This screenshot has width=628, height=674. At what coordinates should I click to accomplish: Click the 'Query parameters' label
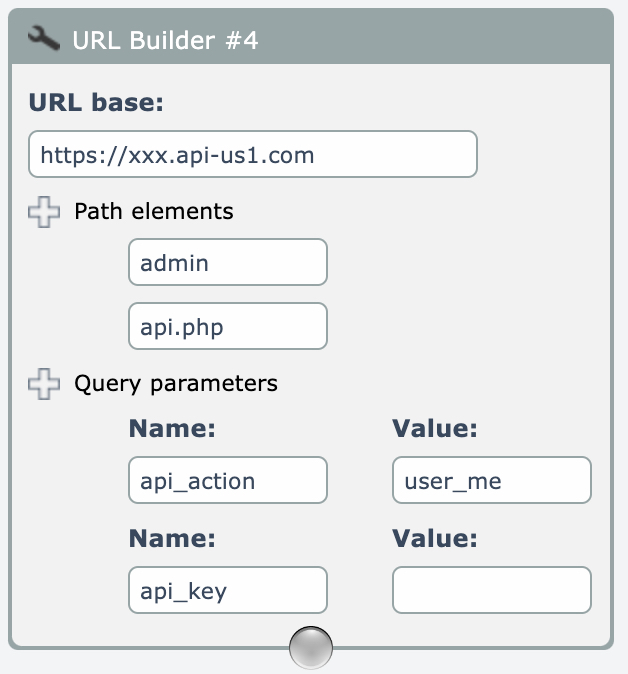[x=176, y=383]
